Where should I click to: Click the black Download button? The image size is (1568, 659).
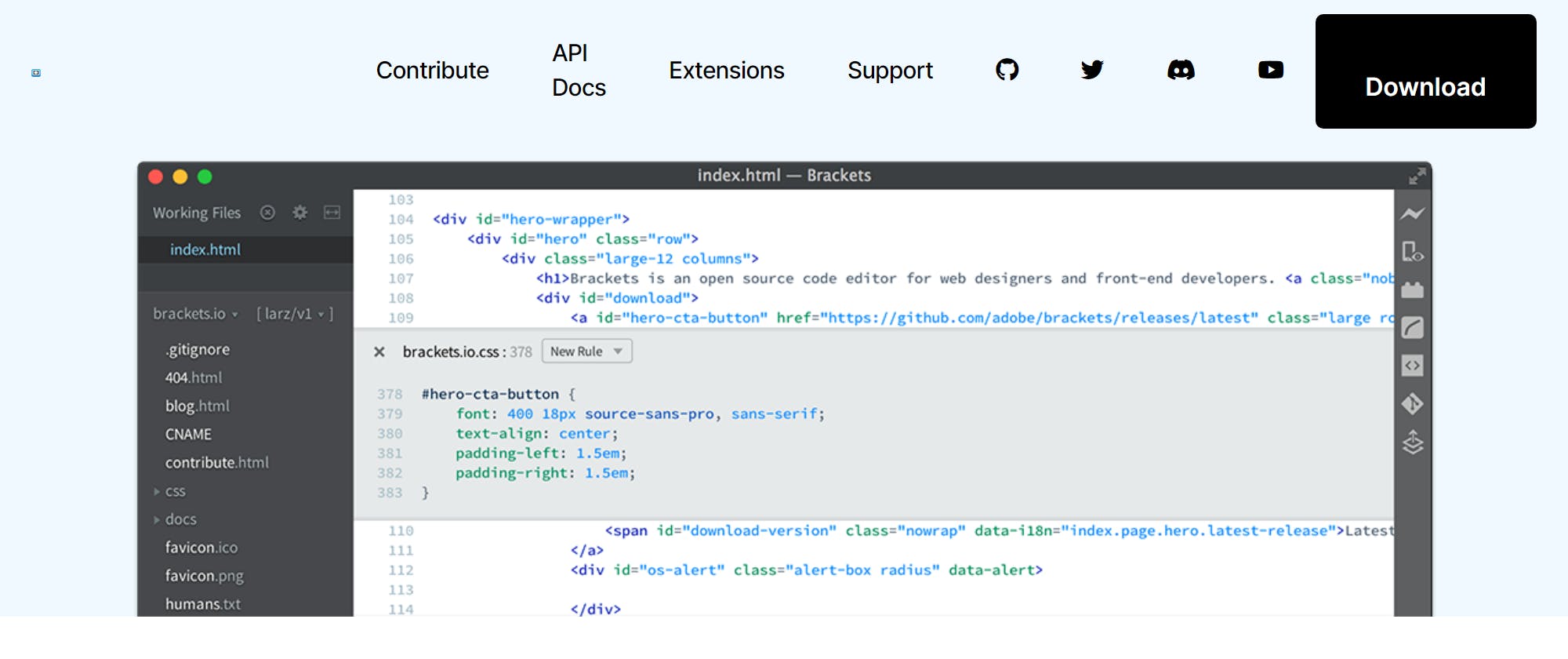[1426, 71]
